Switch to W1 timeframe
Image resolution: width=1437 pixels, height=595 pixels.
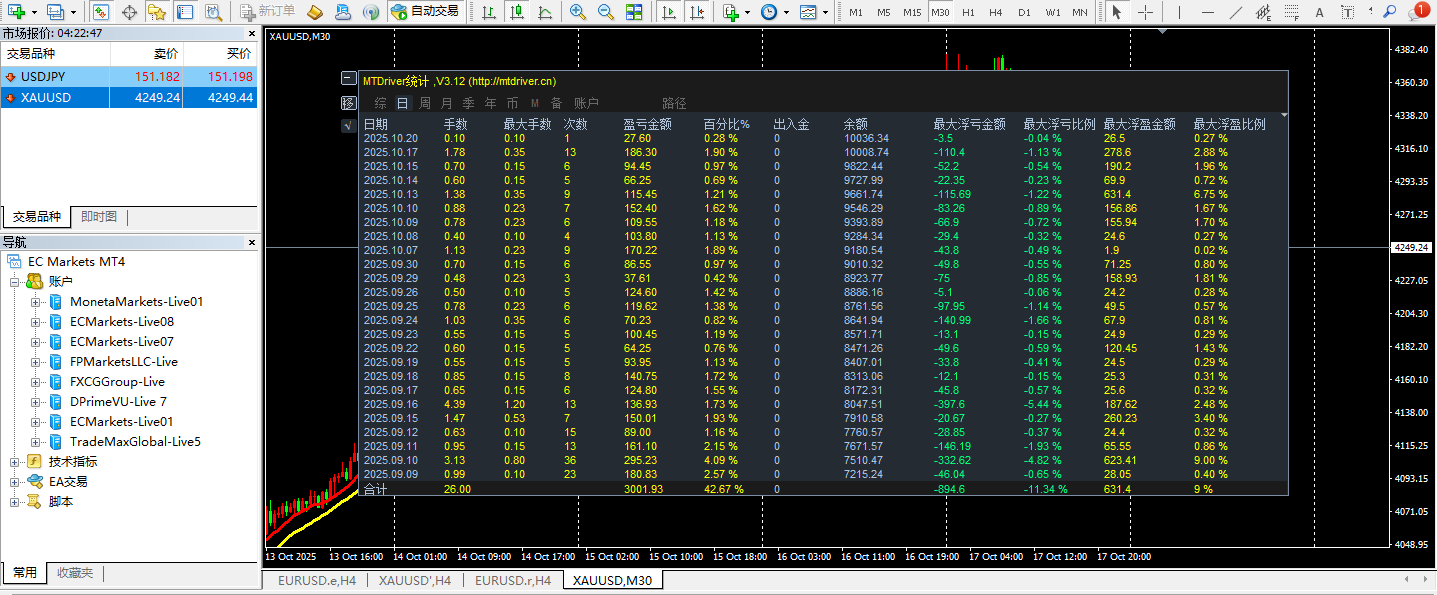point(1053,12)
